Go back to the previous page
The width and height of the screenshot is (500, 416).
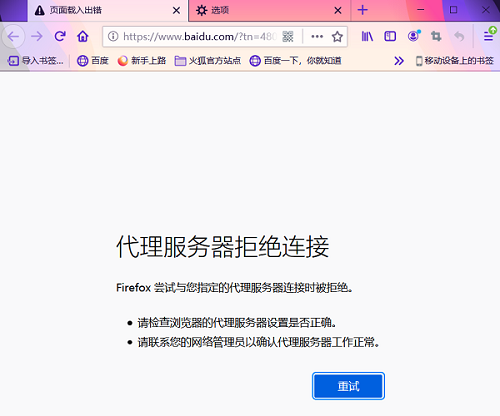pyautogui.click(x=14, y=36)
